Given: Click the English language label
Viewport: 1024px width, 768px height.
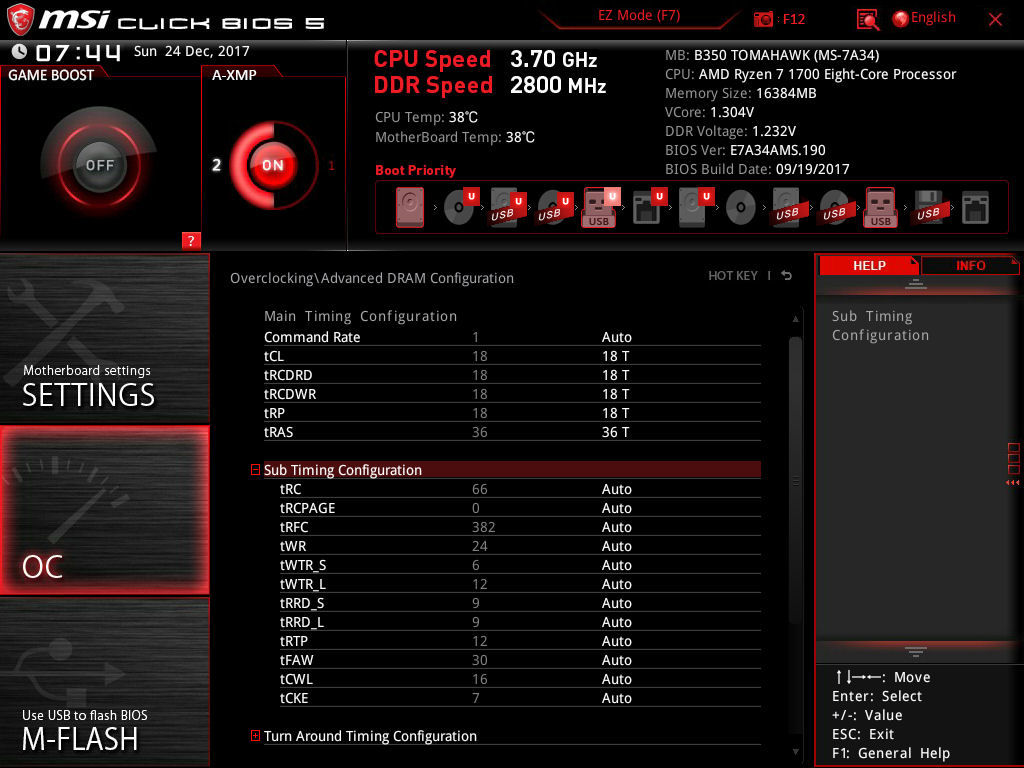Looking at the screenshot, I should click(x=933, y=18).
